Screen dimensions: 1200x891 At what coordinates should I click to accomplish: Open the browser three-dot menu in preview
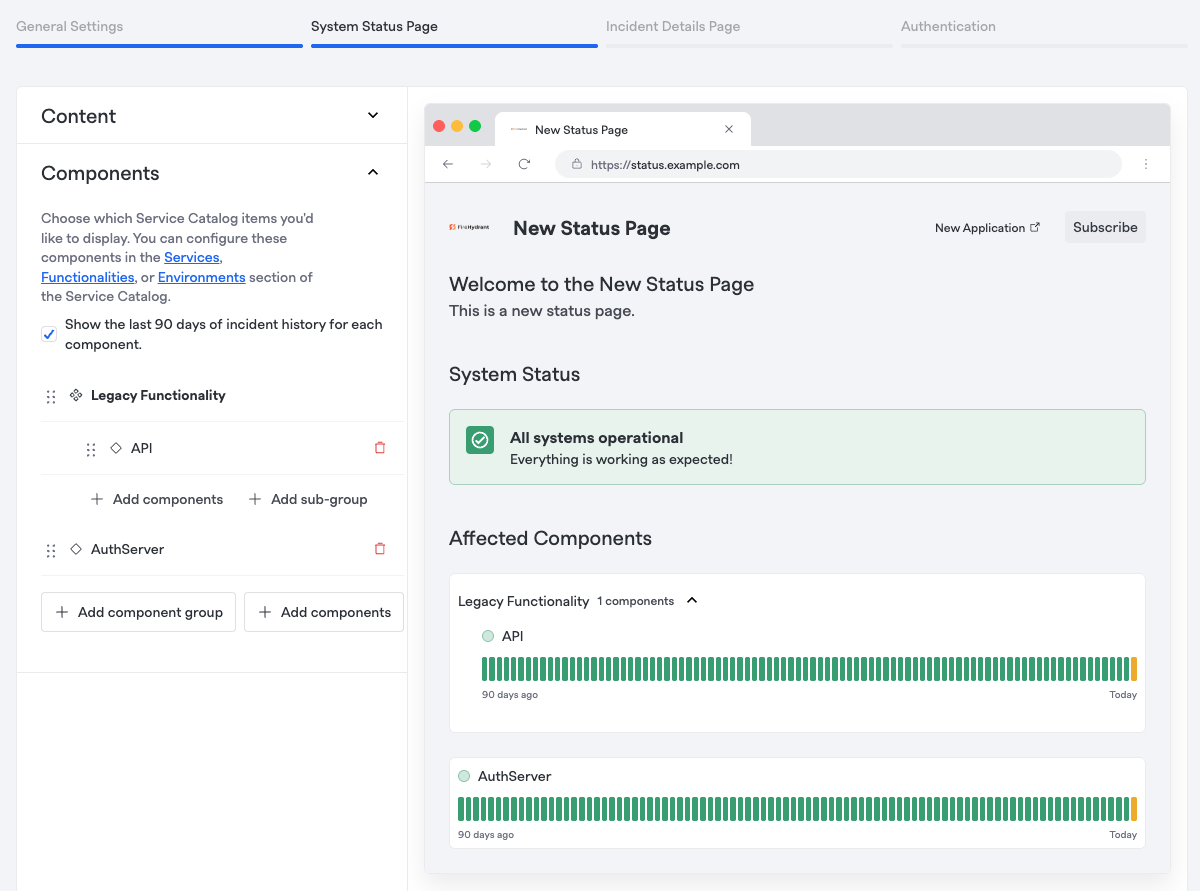point(1146,165)
